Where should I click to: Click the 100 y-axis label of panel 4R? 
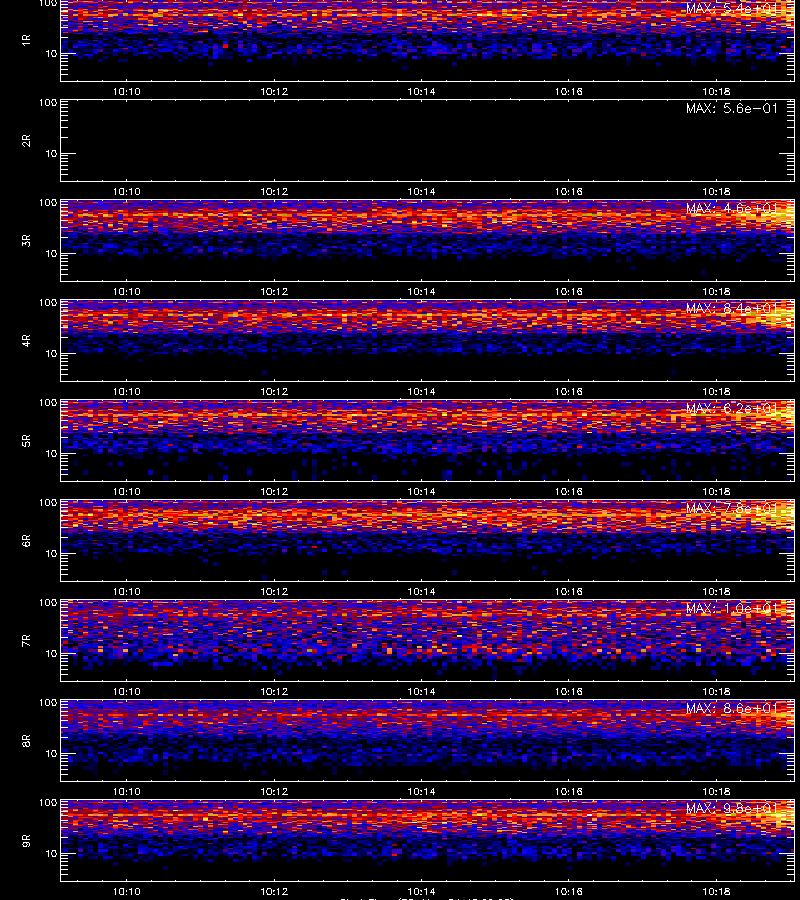(48, 302)
